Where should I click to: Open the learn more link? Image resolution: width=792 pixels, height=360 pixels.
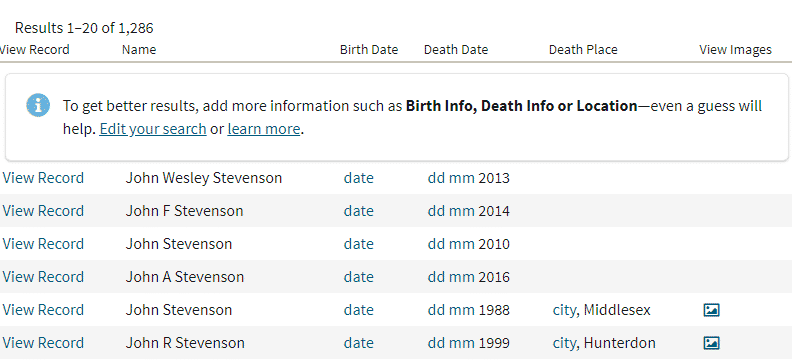(264, 129)
